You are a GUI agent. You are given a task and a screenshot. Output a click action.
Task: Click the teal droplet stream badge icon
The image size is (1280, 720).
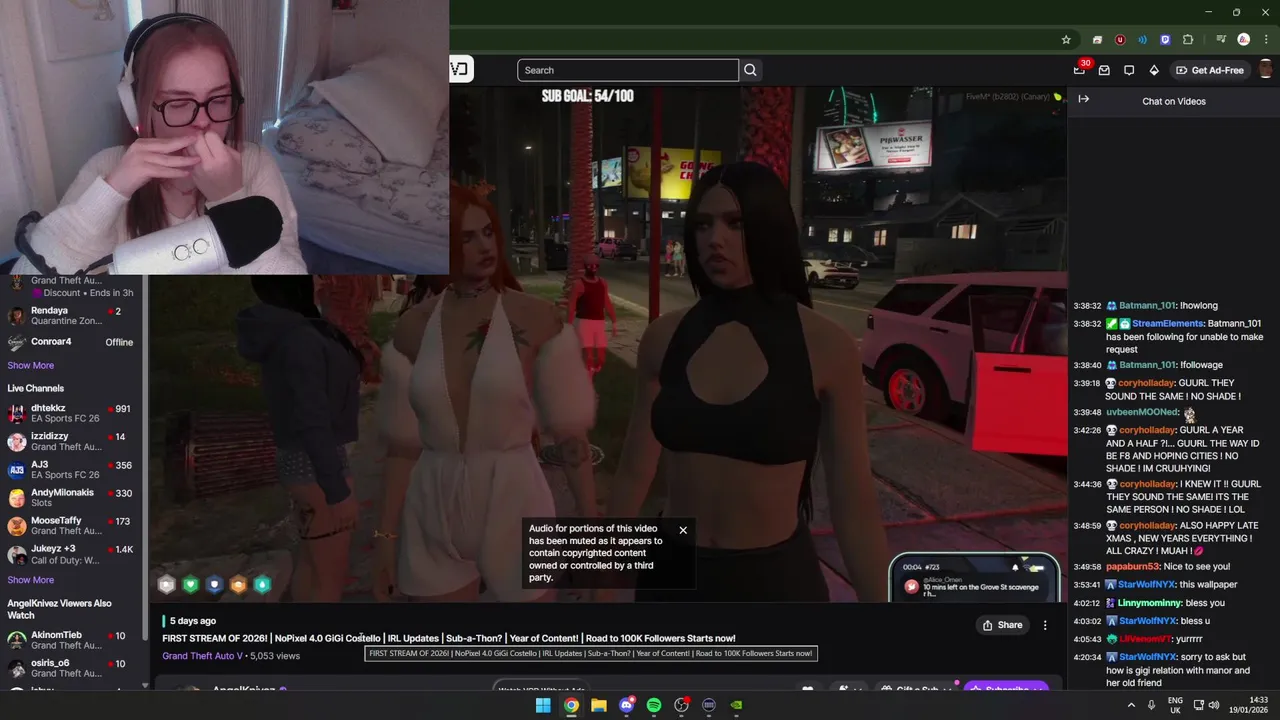(x=262, y=585)
